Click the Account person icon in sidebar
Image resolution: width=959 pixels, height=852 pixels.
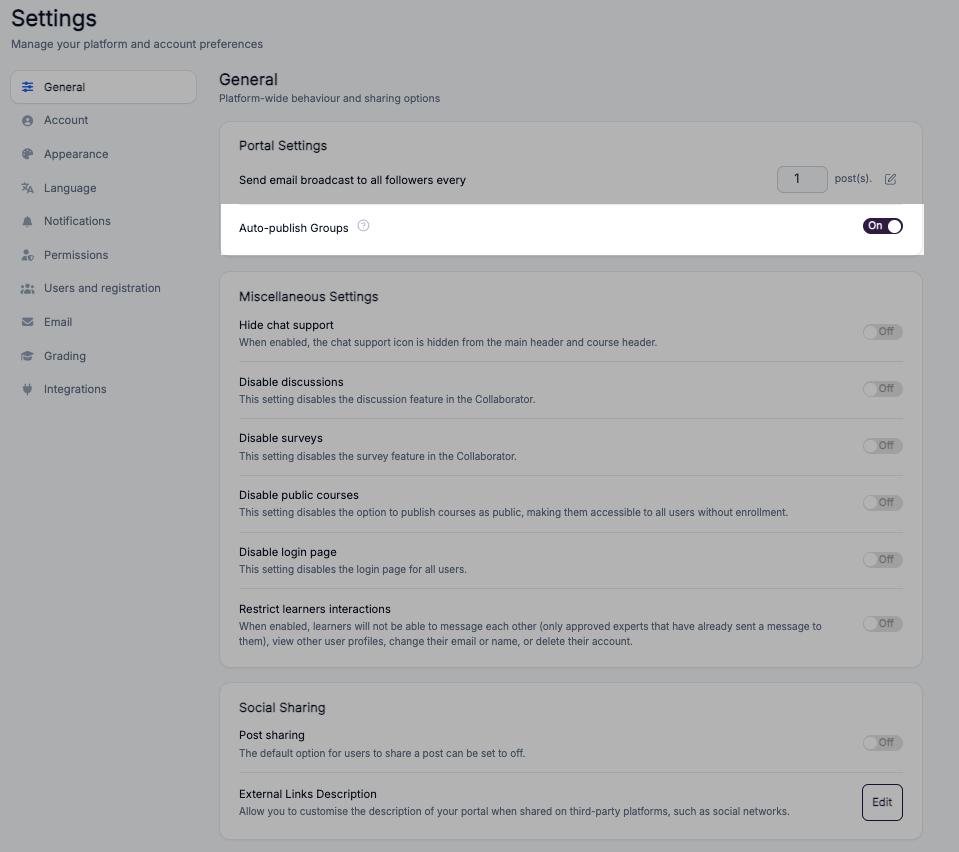pos(28,120)
